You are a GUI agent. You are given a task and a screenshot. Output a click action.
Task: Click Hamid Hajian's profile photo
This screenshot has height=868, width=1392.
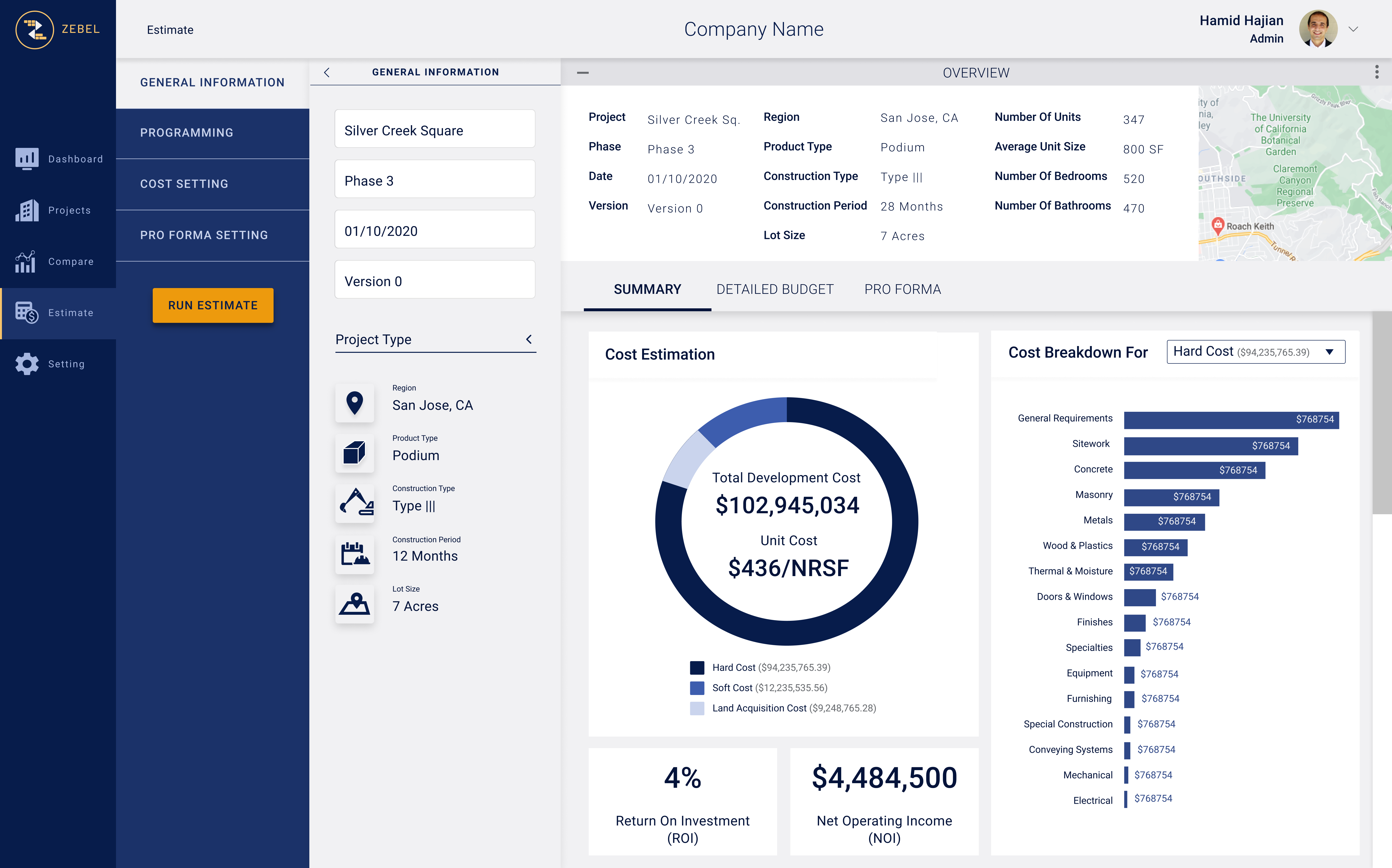pyautogui.click(x=1319, y=29)
